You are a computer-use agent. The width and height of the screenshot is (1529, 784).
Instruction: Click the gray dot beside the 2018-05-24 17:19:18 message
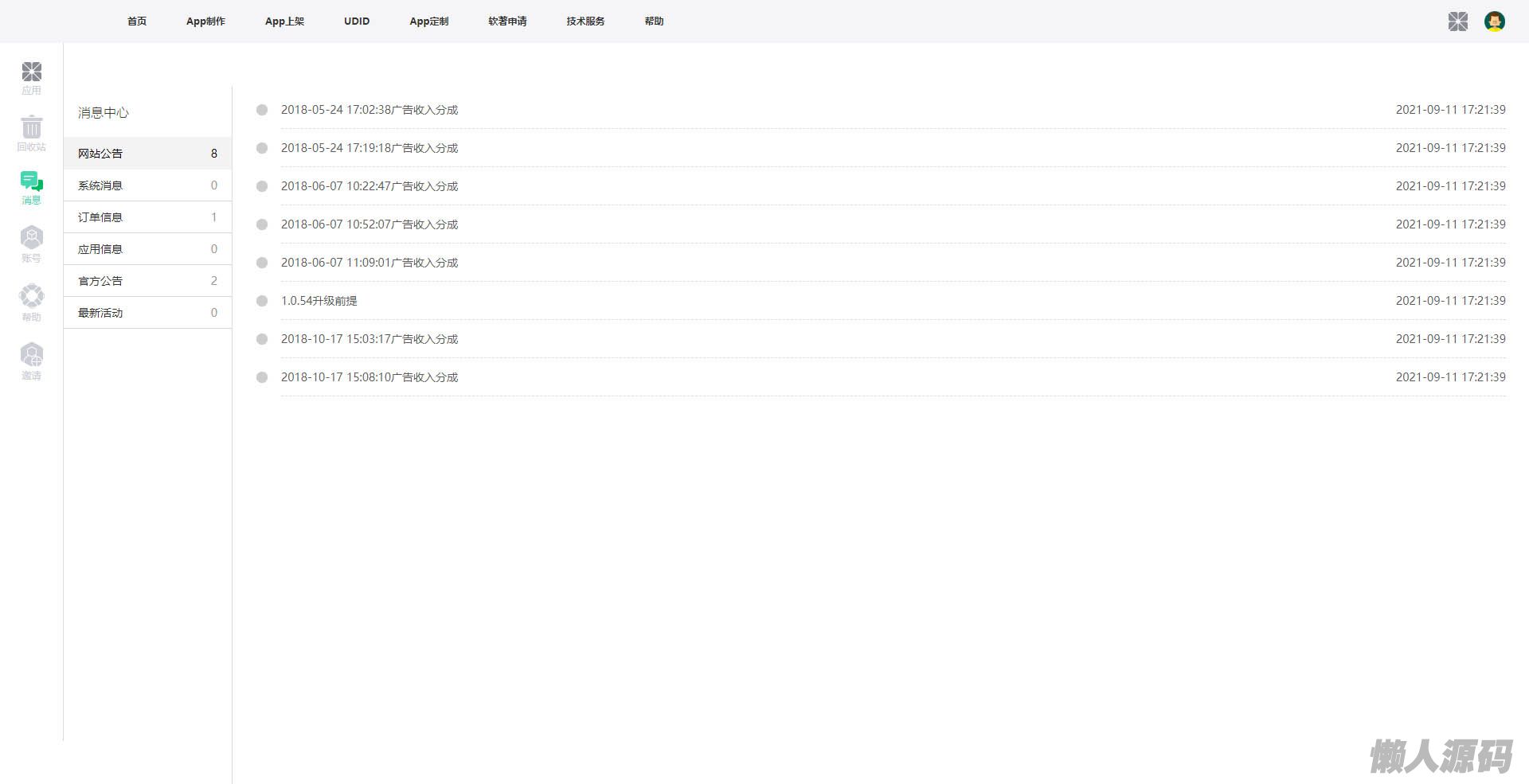261,148
